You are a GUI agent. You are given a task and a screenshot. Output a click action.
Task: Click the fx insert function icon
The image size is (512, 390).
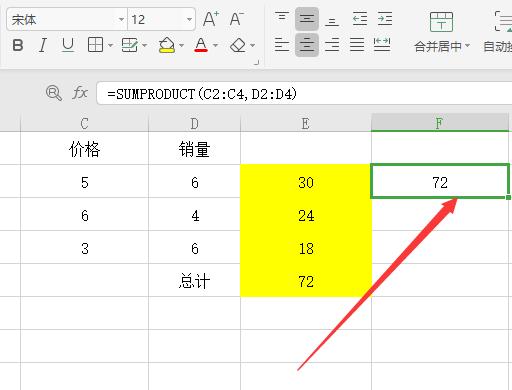coord(80,92)
